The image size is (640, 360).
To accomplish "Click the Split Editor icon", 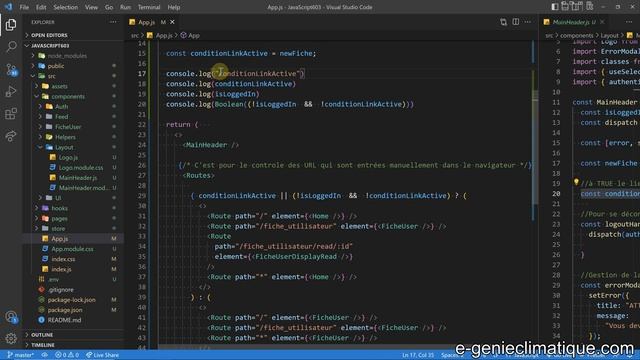I will pos(516,22).
